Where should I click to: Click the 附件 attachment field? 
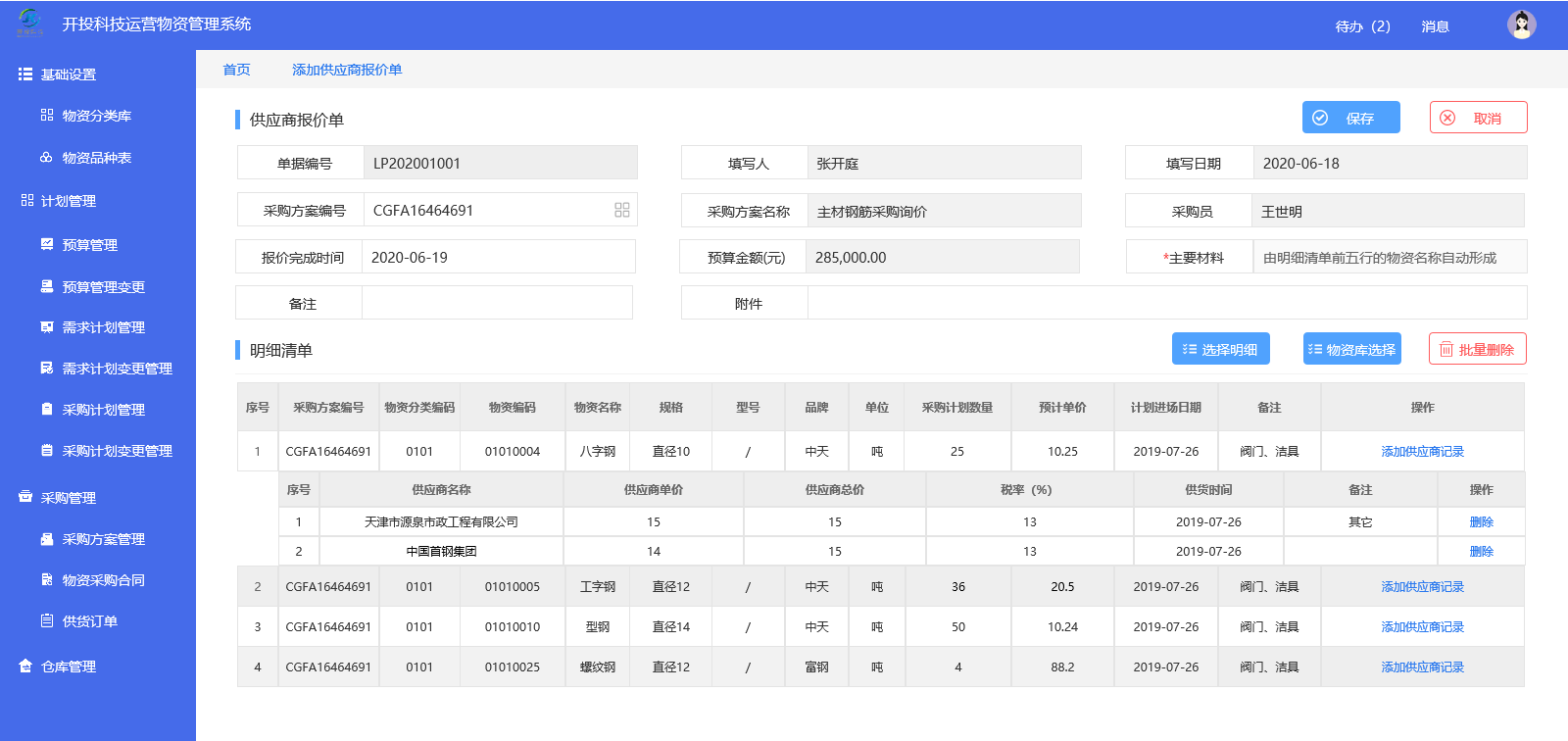(x=1167, y=303)
